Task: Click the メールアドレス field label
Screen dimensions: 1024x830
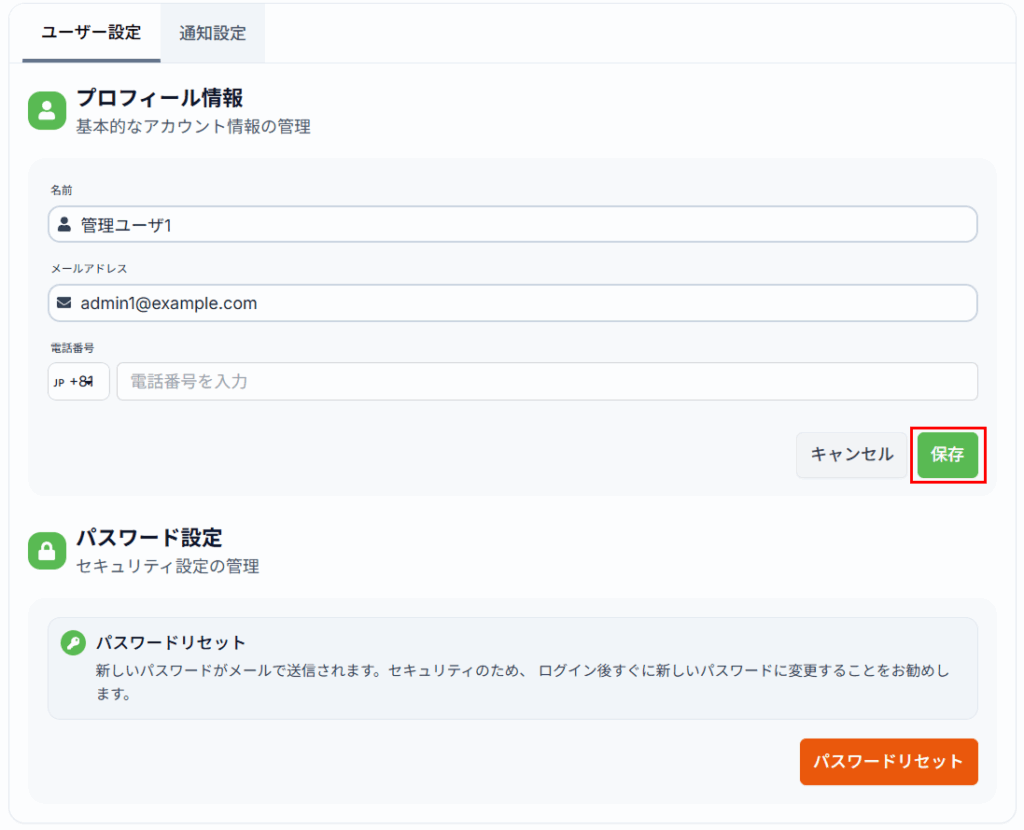Action: click(x=89, y=268)
